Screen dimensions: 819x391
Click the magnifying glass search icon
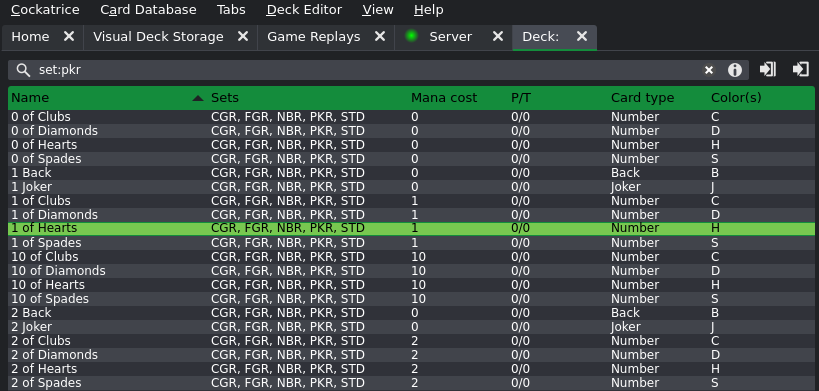click(x=22, y=70)
